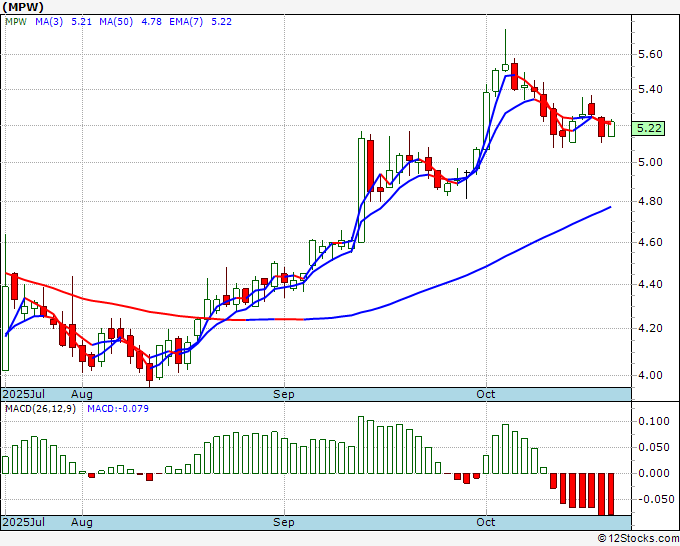Click the 4.80 price axis label
Screen dimensions: 680x546
coord(650,201)
